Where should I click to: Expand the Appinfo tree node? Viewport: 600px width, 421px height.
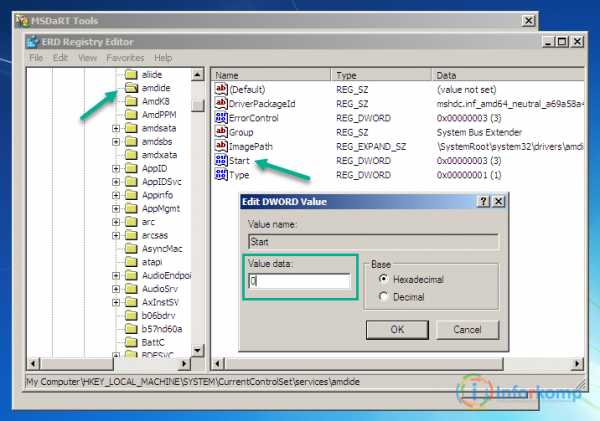pyautogui.click(x=116, y=195)
